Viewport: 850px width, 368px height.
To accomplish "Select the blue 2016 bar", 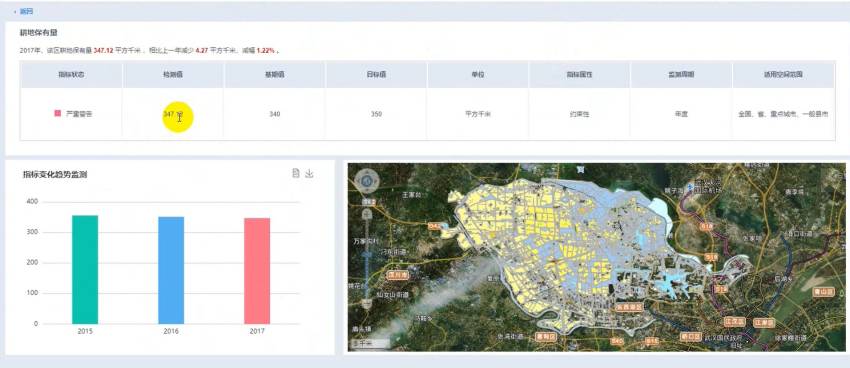I will point(171,270).
